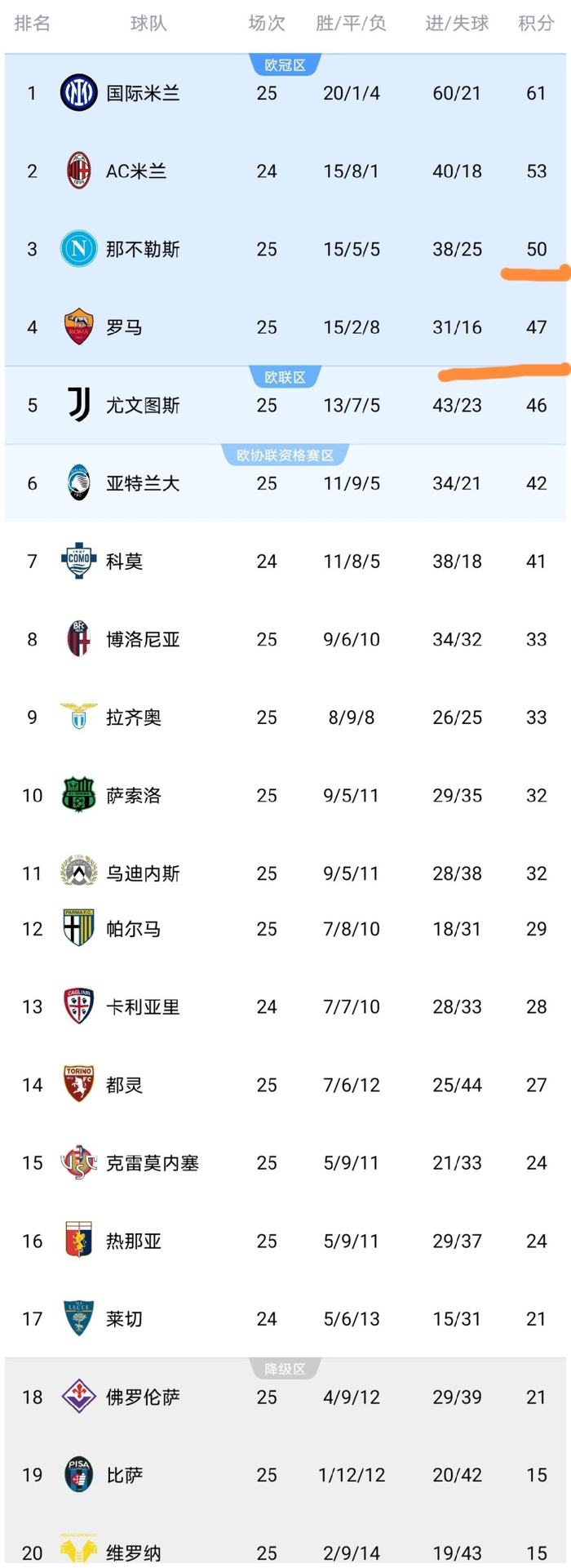Click the Fiorentina club logo

tap(79, 1397)
